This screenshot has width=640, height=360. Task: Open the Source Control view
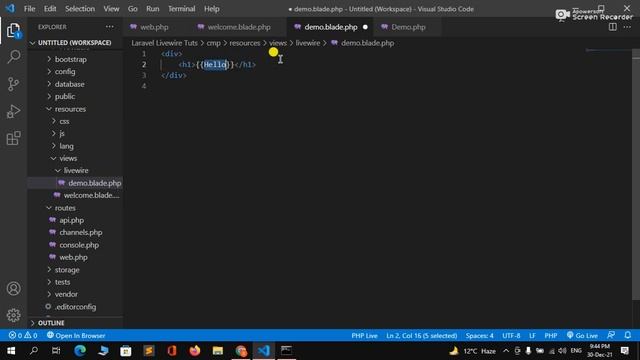[13, 84]
